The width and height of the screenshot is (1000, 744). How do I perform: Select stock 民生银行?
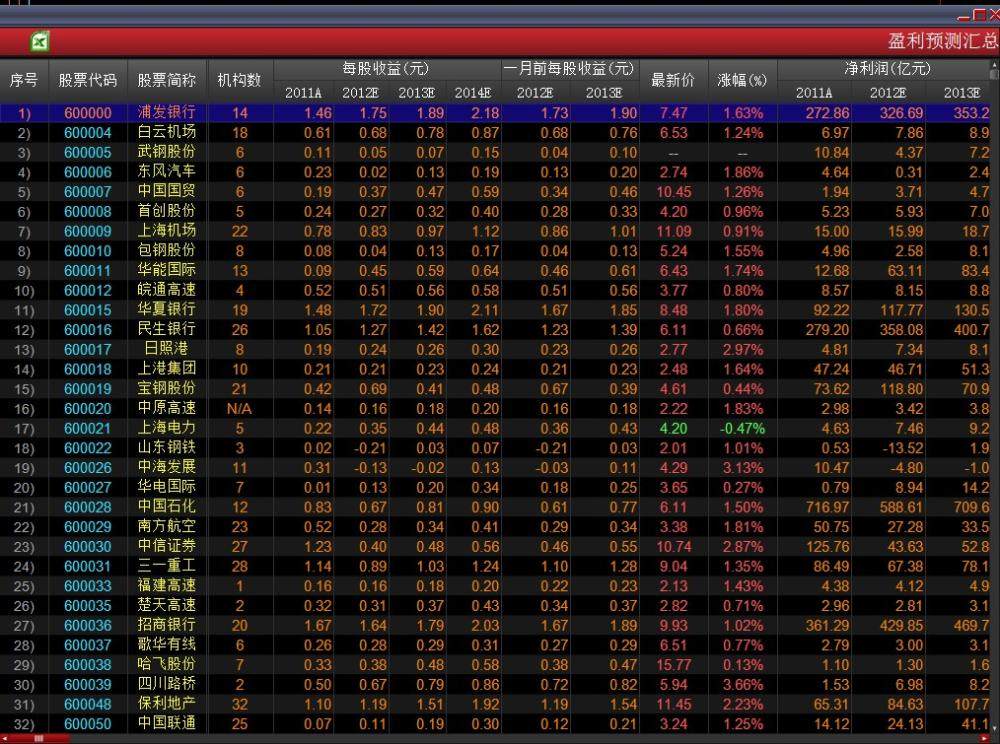(x=166, y=330)
